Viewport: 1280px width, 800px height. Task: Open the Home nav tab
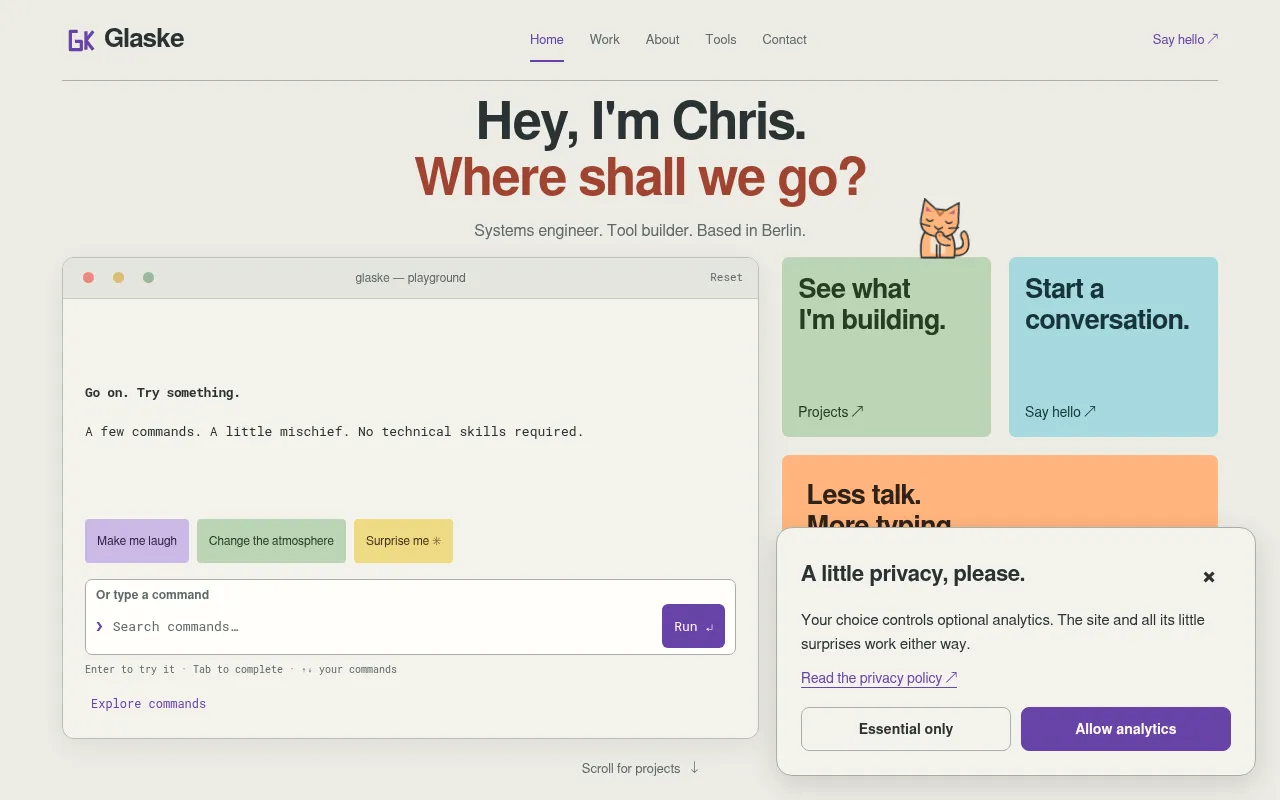[547, 40]
